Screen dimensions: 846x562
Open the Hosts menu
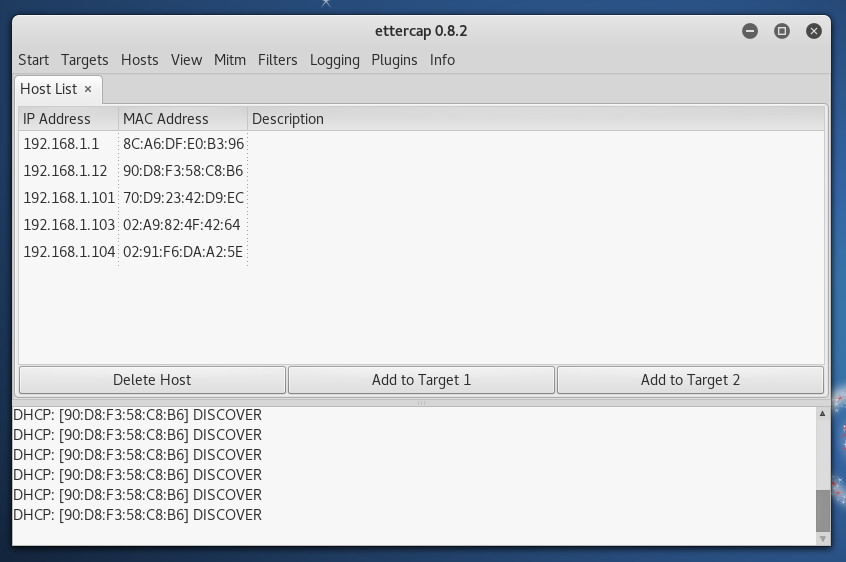(x=140, y=60)
